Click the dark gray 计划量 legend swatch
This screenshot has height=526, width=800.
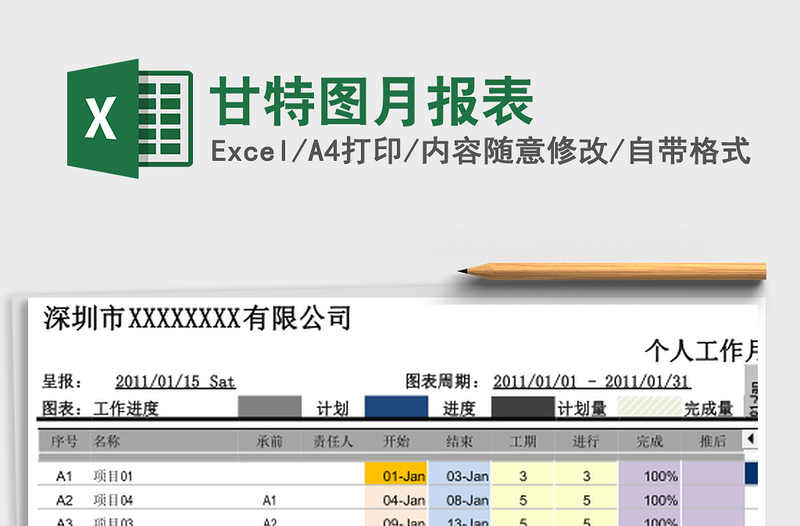click(523, 407)
